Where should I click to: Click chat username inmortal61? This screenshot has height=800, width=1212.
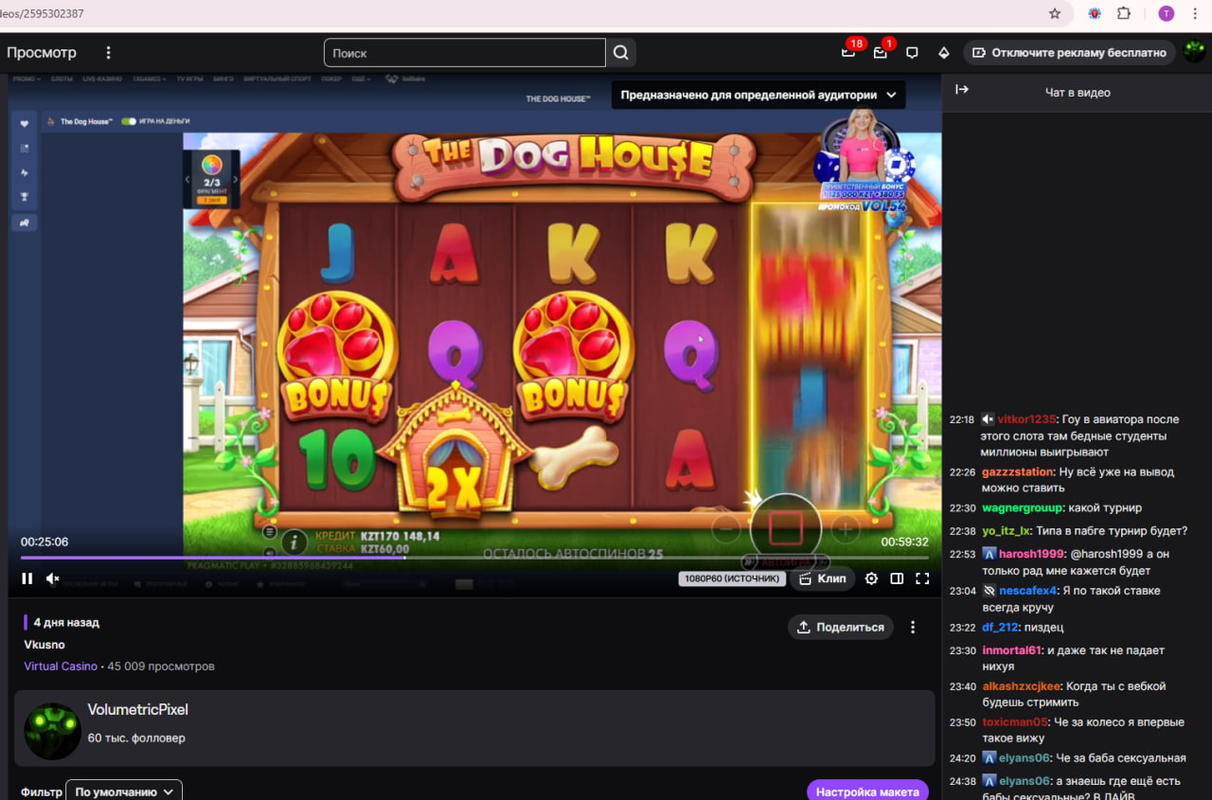coord(1012,651)
